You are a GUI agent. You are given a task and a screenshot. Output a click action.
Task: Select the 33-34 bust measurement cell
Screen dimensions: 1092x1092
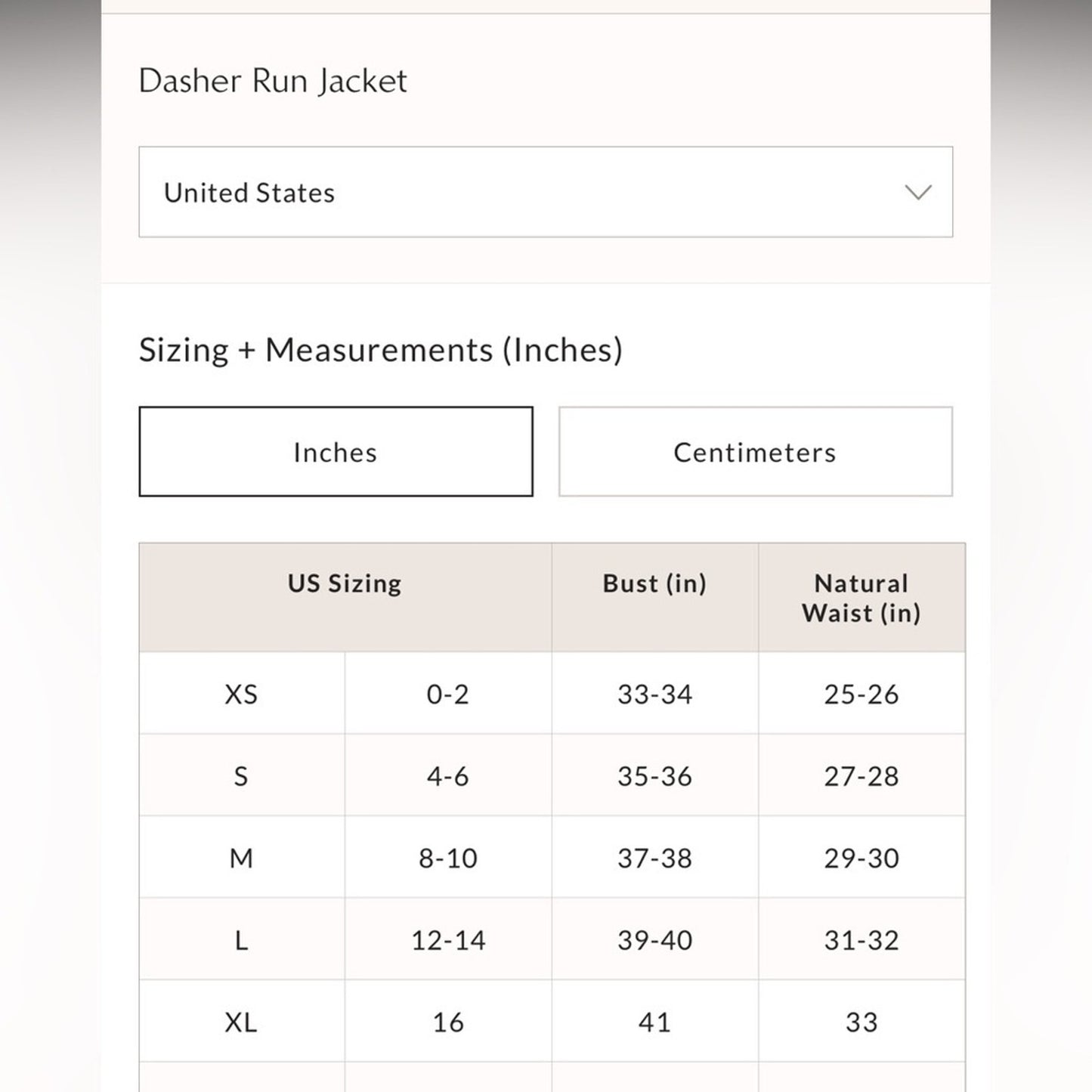click(x=654, y=694)
